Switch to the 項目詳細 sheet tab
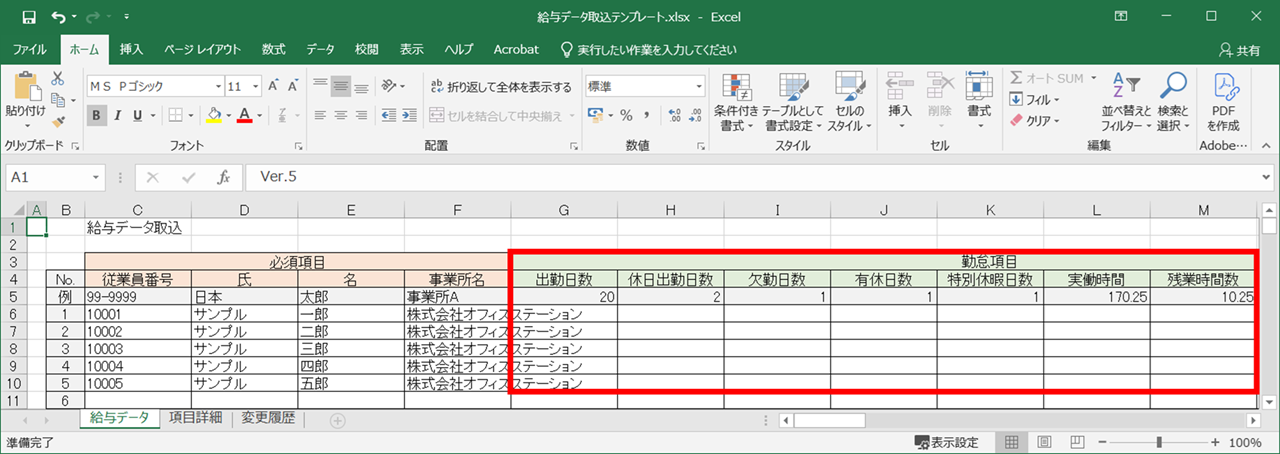This screenshot has width=1280, height=454. (x=196, y=419)
